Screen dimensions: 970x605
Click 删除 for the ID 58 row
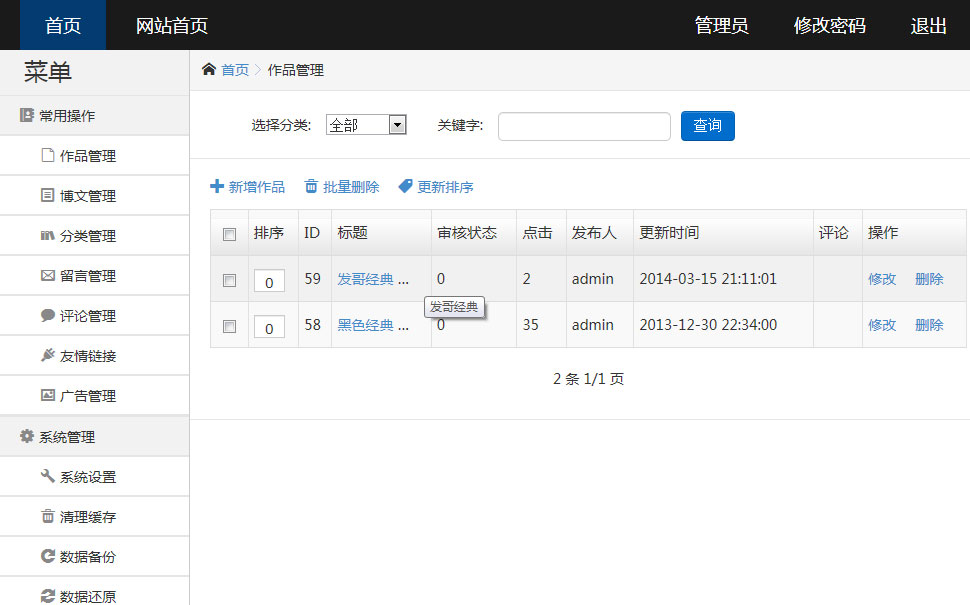pos(929,325)
